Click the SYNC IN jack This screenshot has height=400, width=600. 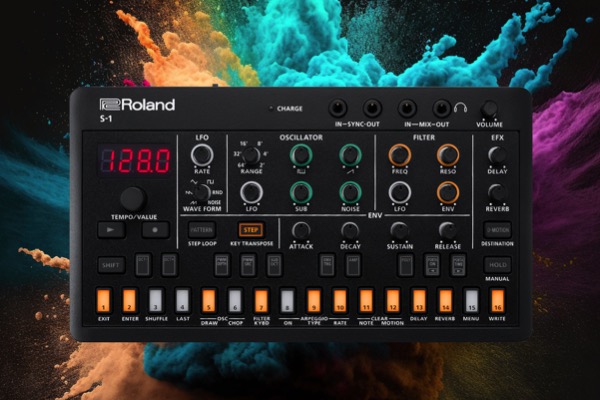[338, 108]
